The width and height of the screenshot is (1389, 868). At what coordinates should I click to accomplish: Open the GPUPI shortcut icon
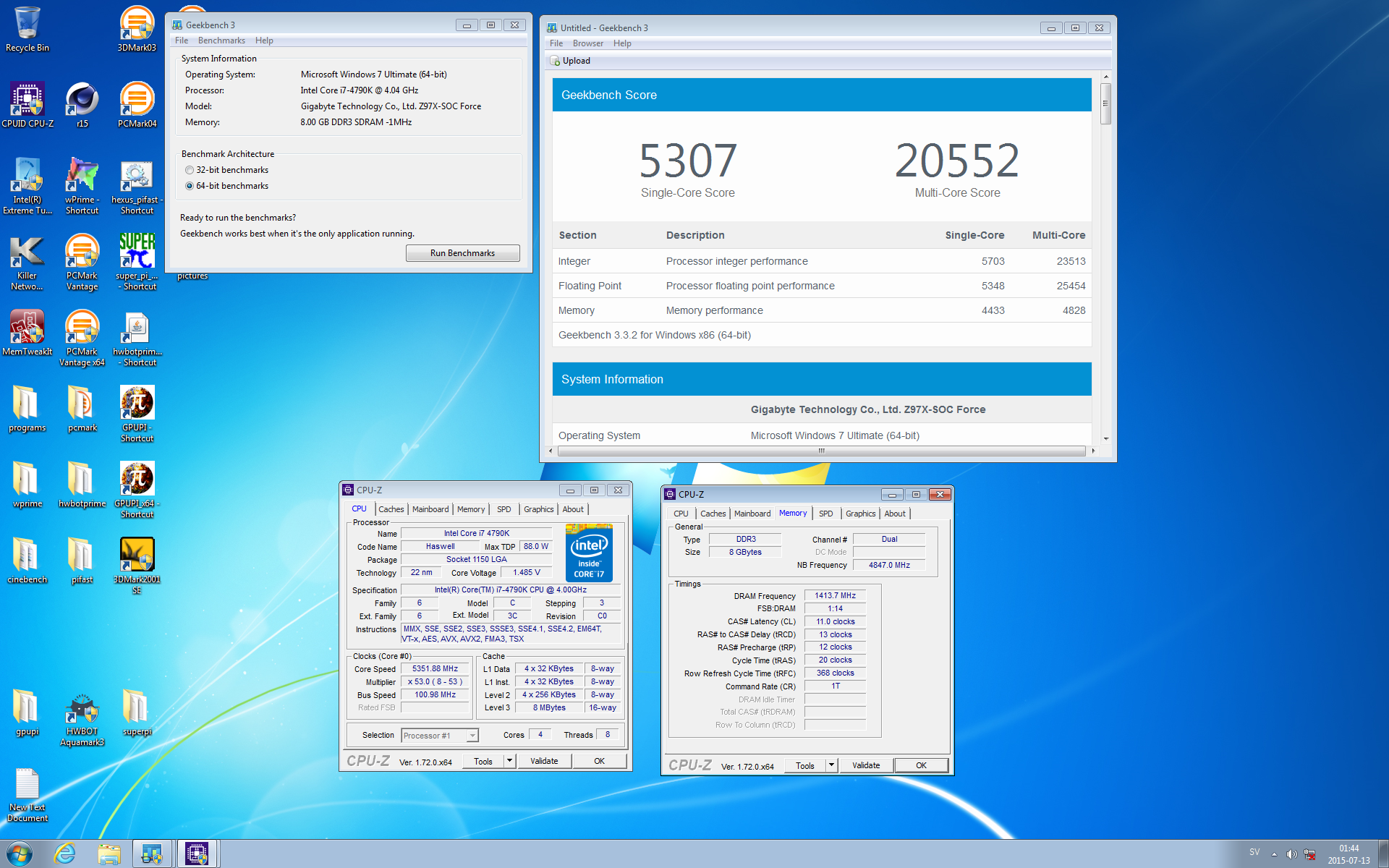137,414
